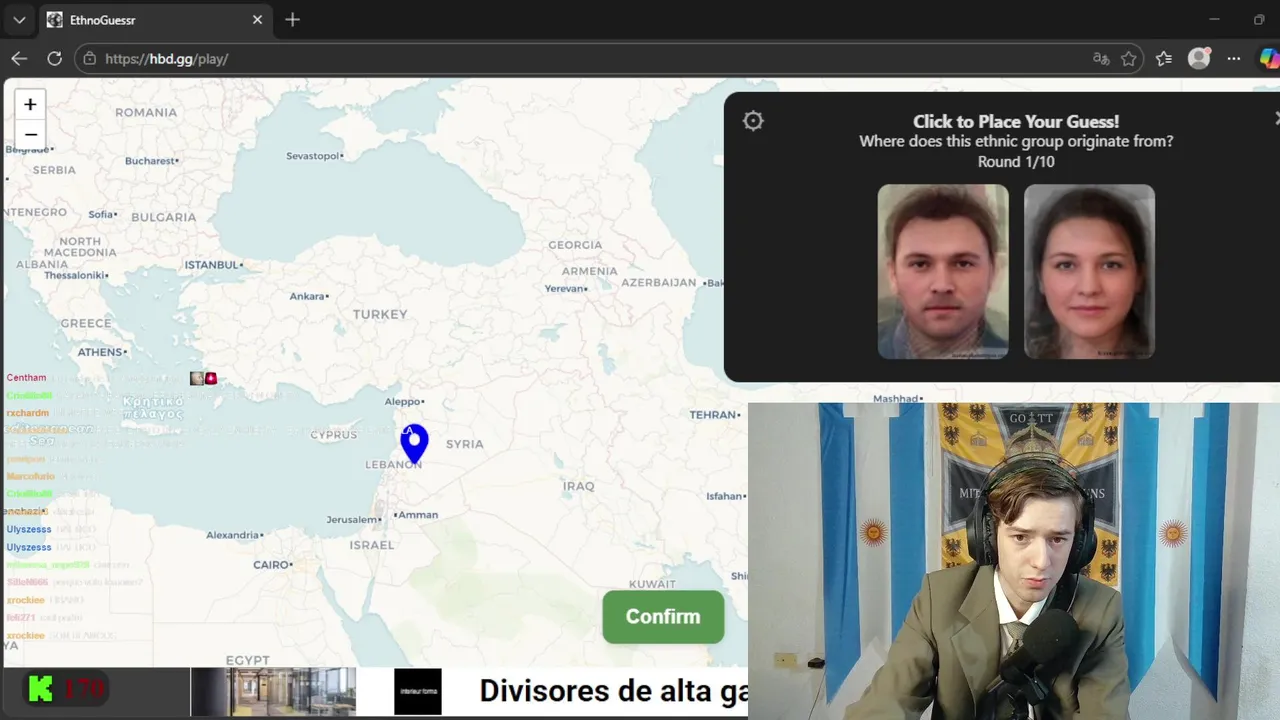Click Ankara label on the map
Screen dimensions: 1280x720
pyautogui.click(x=307, y=296)
